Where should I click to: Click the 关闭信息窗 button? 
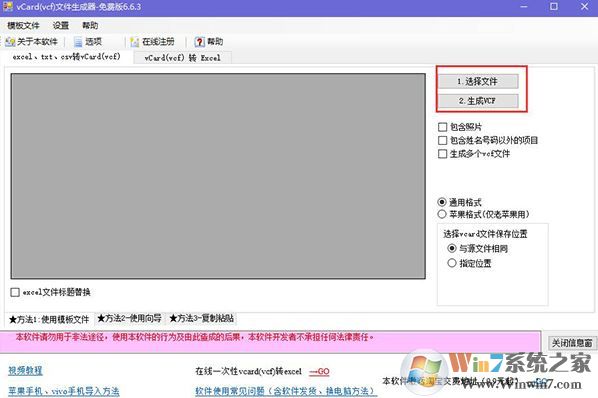point(571,343)
